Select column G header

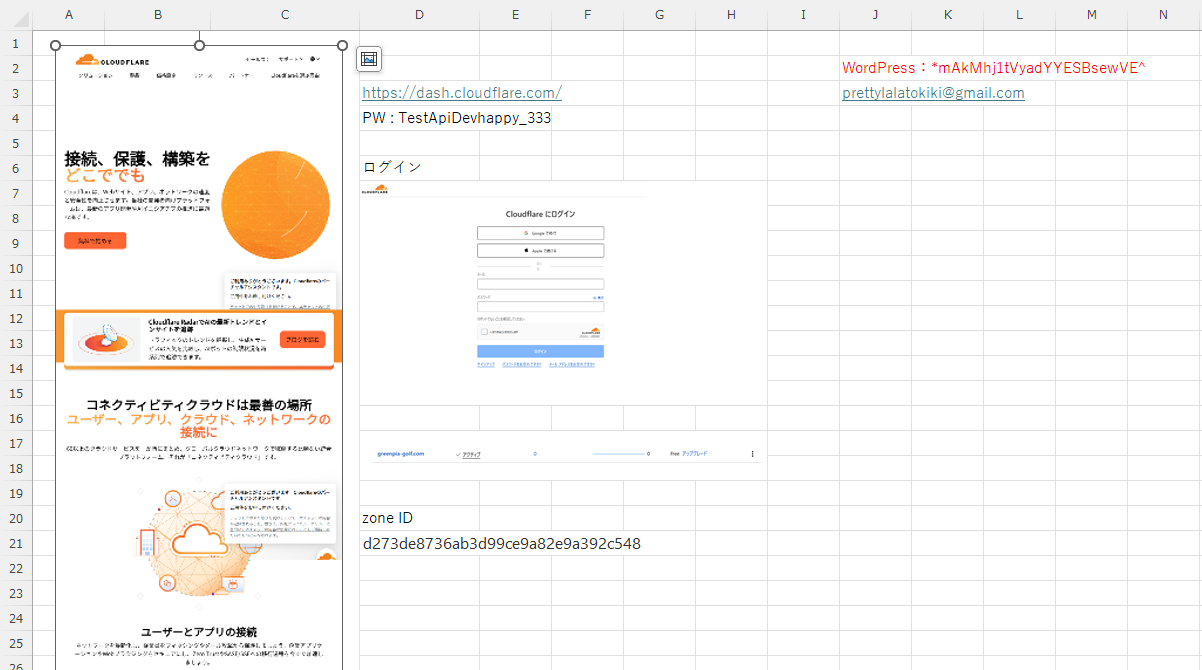(659, 15)
